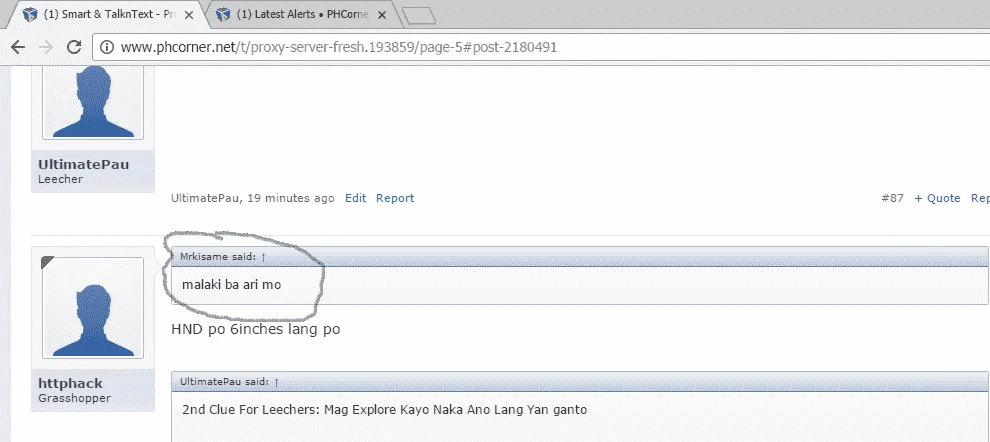The width and height of the screenshot is (990, 442).
Task: Quote post #87 with + Quote
Action: [x=938, y=198]
